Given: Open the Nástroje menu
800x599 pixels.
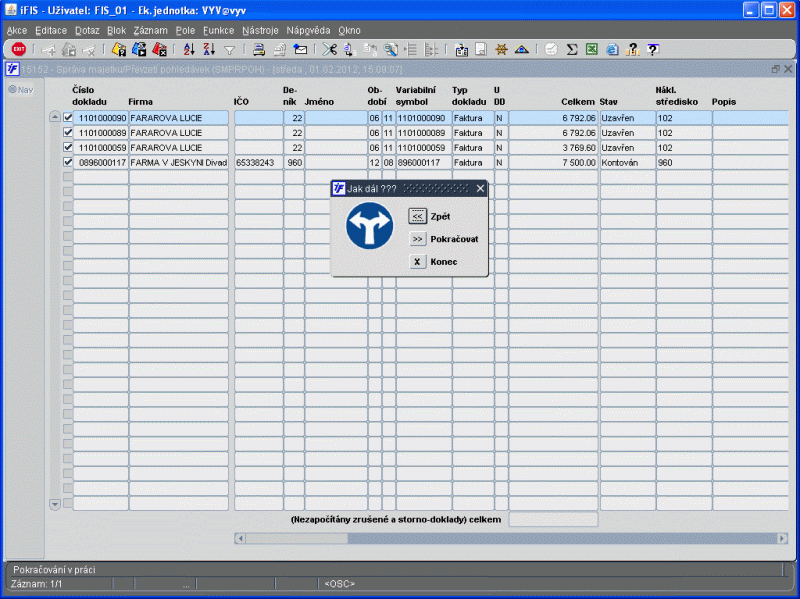Looking at the screenshot, I should (260, 31).
